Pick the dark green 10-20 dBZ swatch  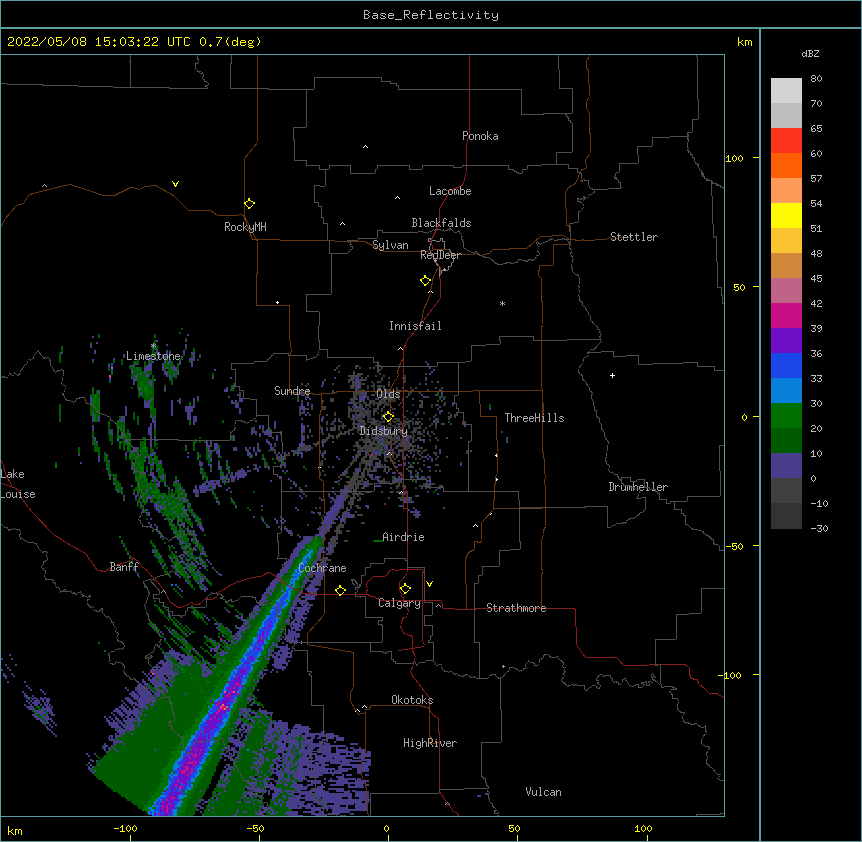pyautogui.click(x=786, y=441)
